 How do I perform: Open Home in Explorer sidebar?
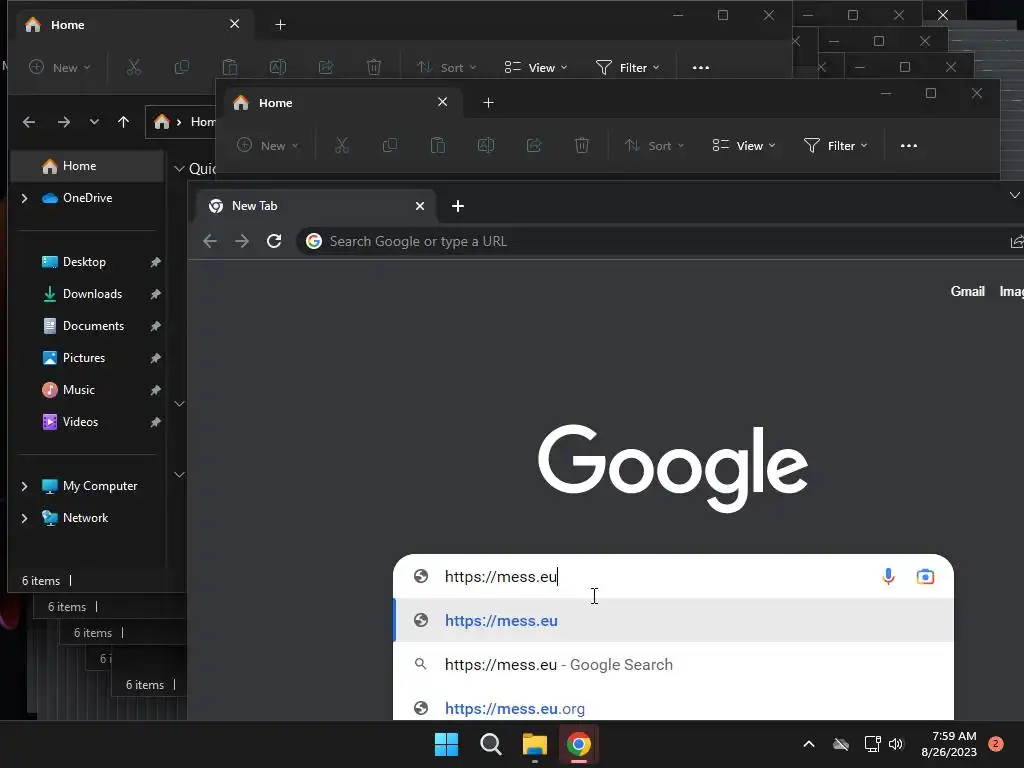(86, 167)
